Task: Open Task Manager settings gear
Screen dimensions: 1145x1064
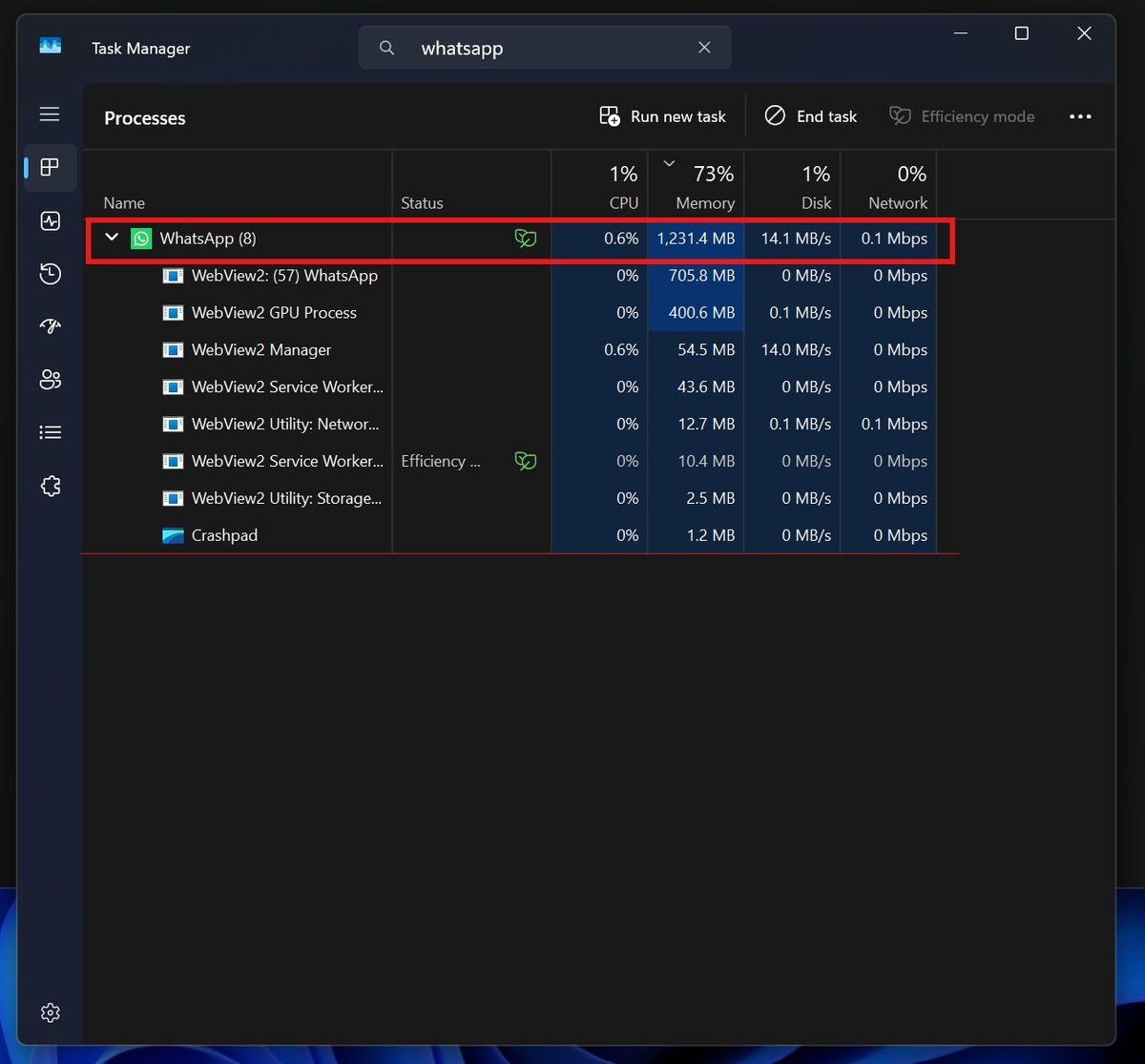Action: click(x=50, y=1012)
